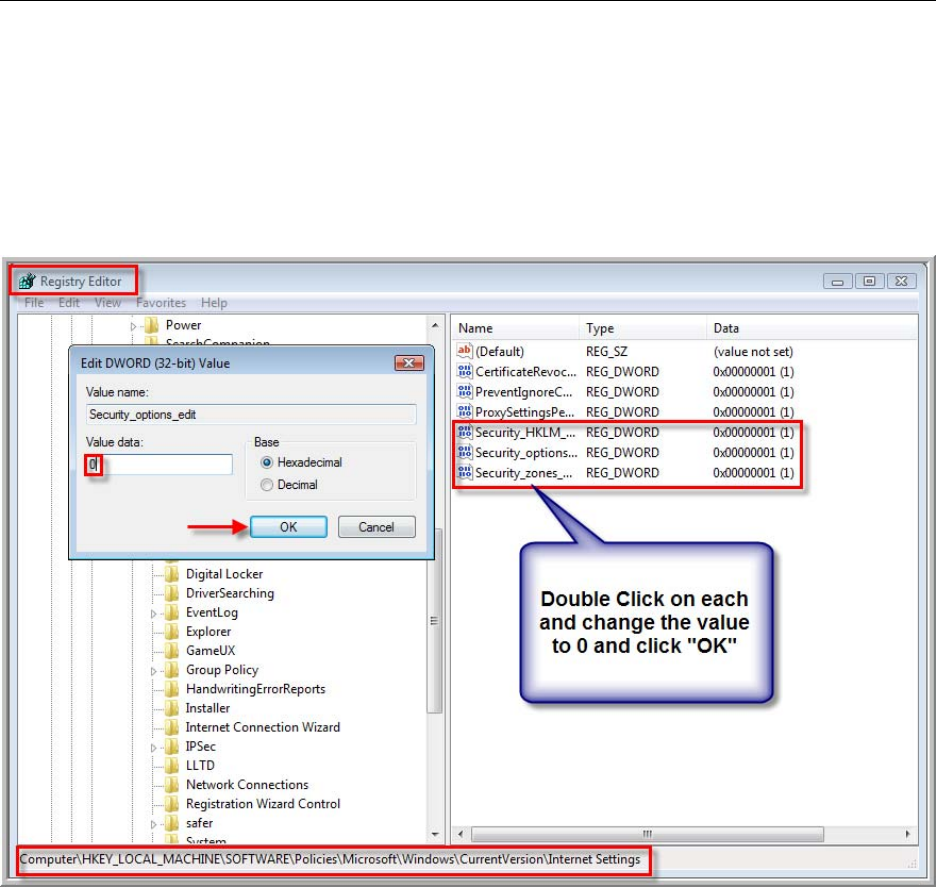The height and width of the screenshot is (887, 936).
Task: Select the Security_HKLM_... value name
Action: click(x=525, y=433)
